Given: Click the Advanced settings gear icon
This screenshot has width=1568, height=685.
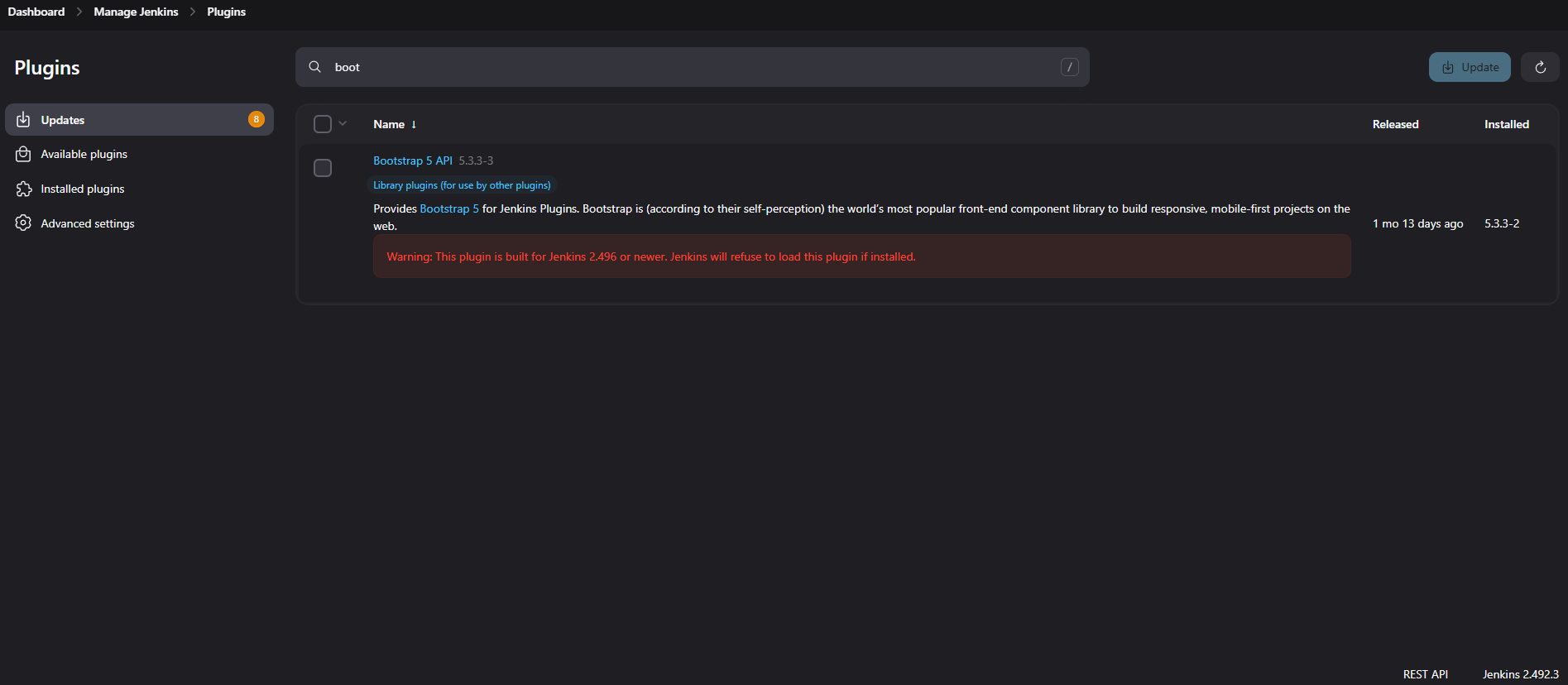Looking at the screenshot, I should pyautogui.click(x=23, y=223).
